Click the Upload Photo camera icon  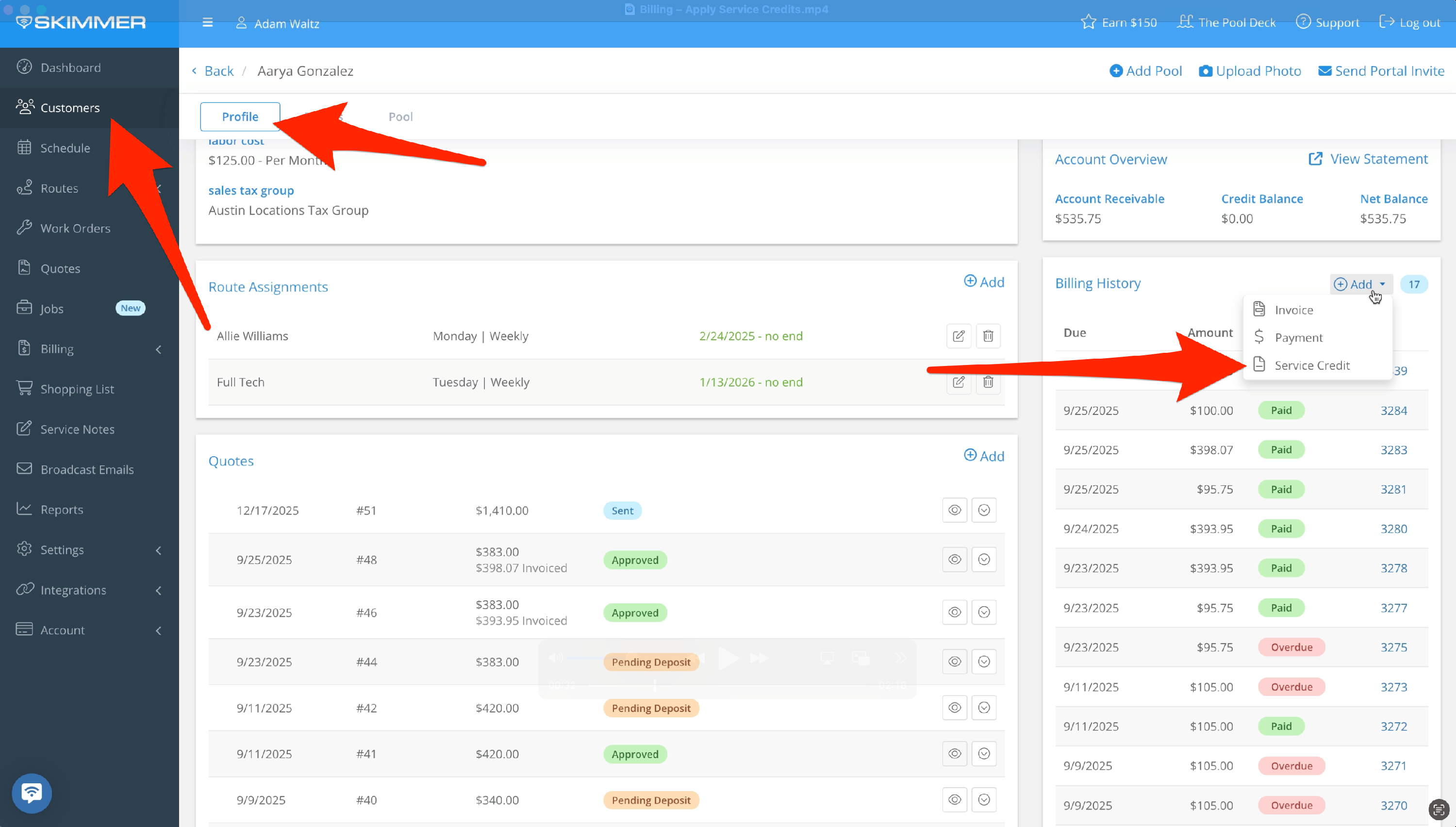[x=1205, y=71]
